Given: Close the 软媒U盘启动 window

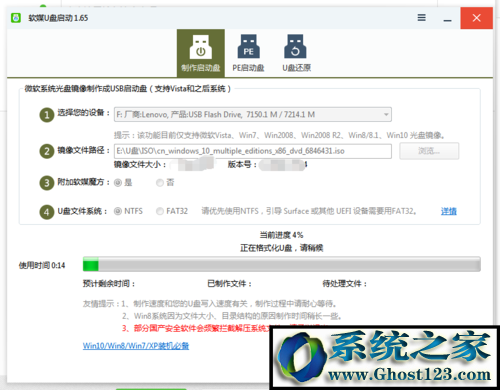Looking at the screenshot, I should point(477,18).
